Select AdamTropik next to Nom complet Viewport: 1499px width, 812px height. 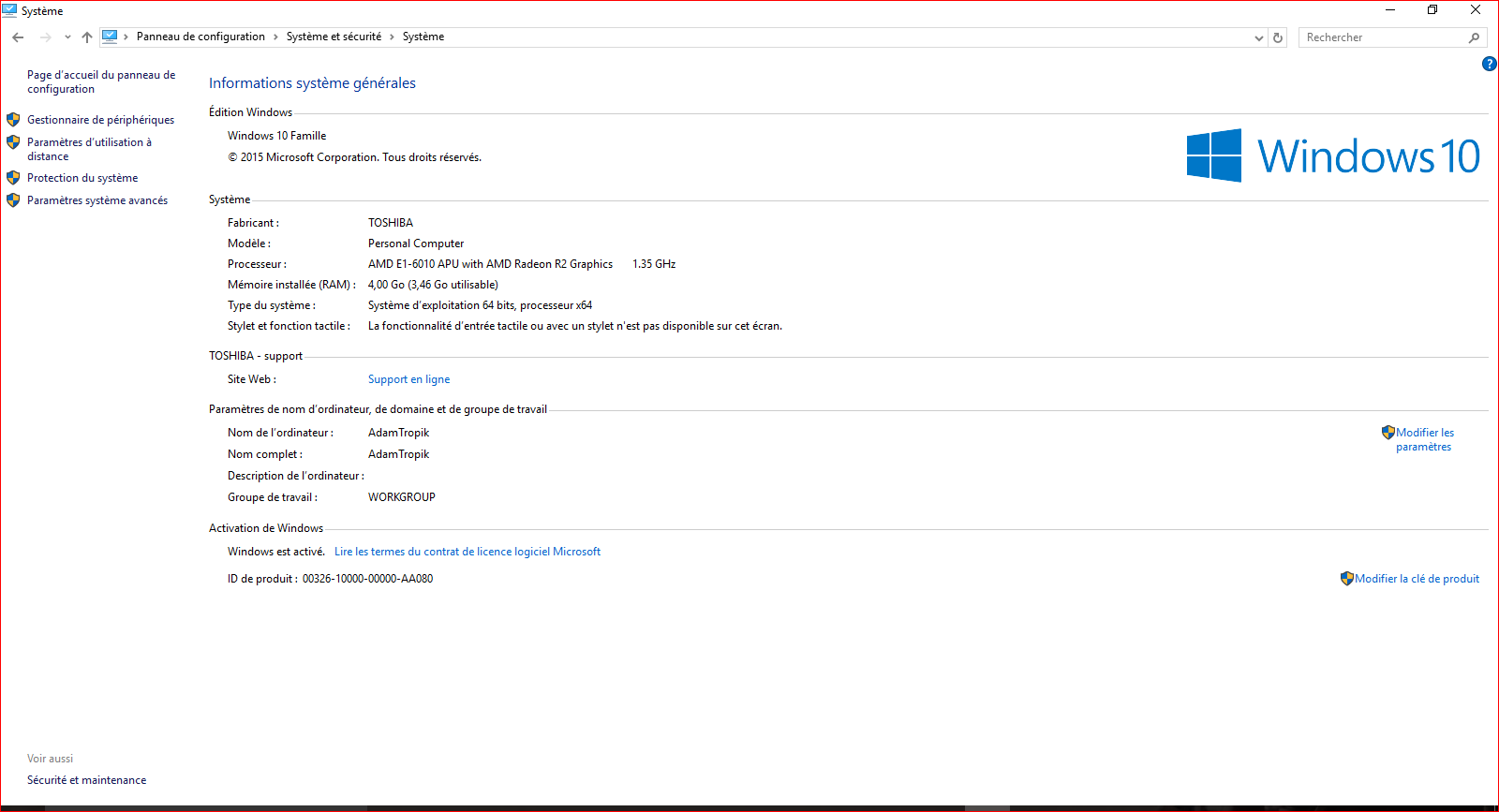pyautogui.click(x=399, y=454)
